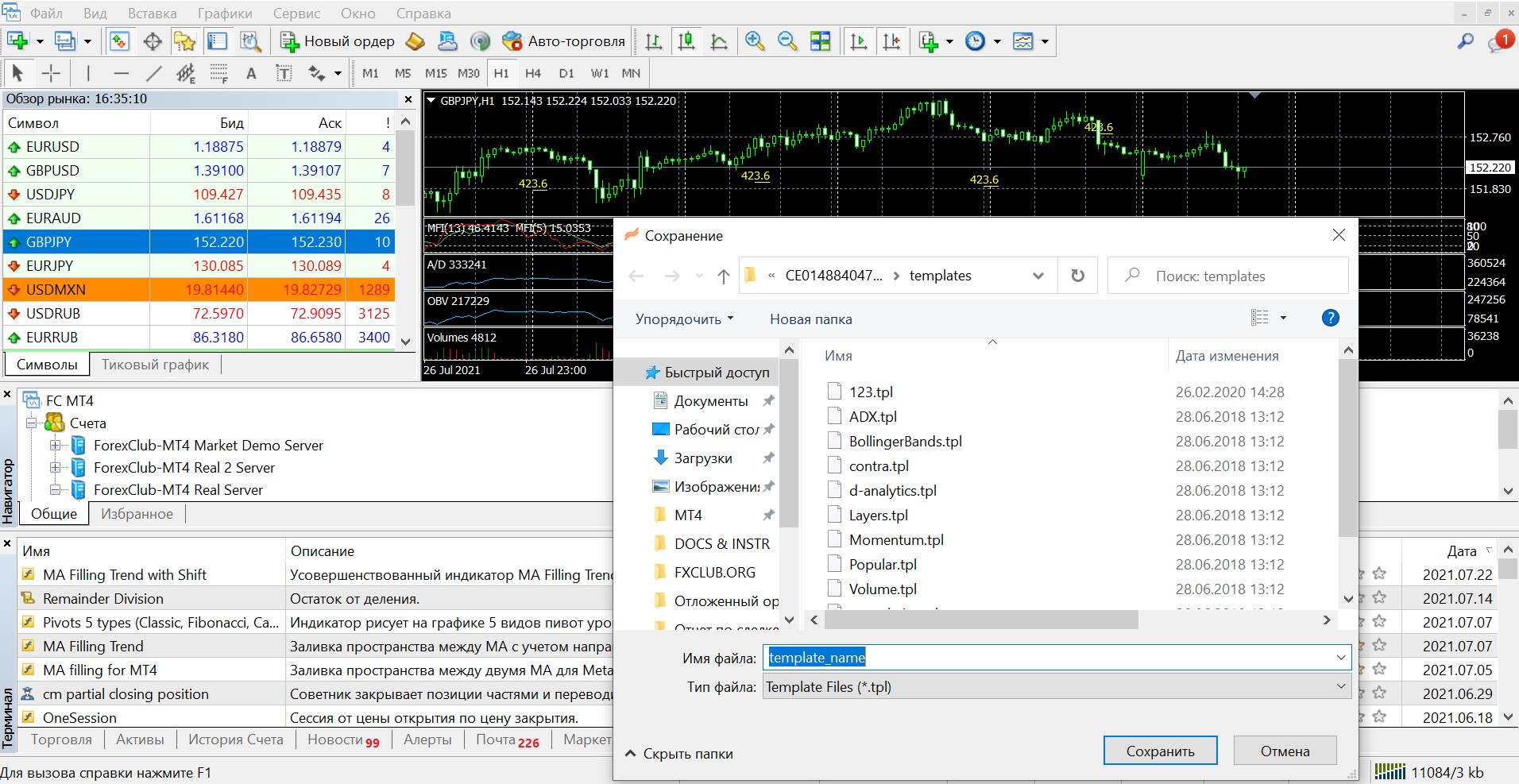Draw equidistant channel tool
This screenshot has height=784, width=1519.
pyautogui.click(x=186, y=73)
